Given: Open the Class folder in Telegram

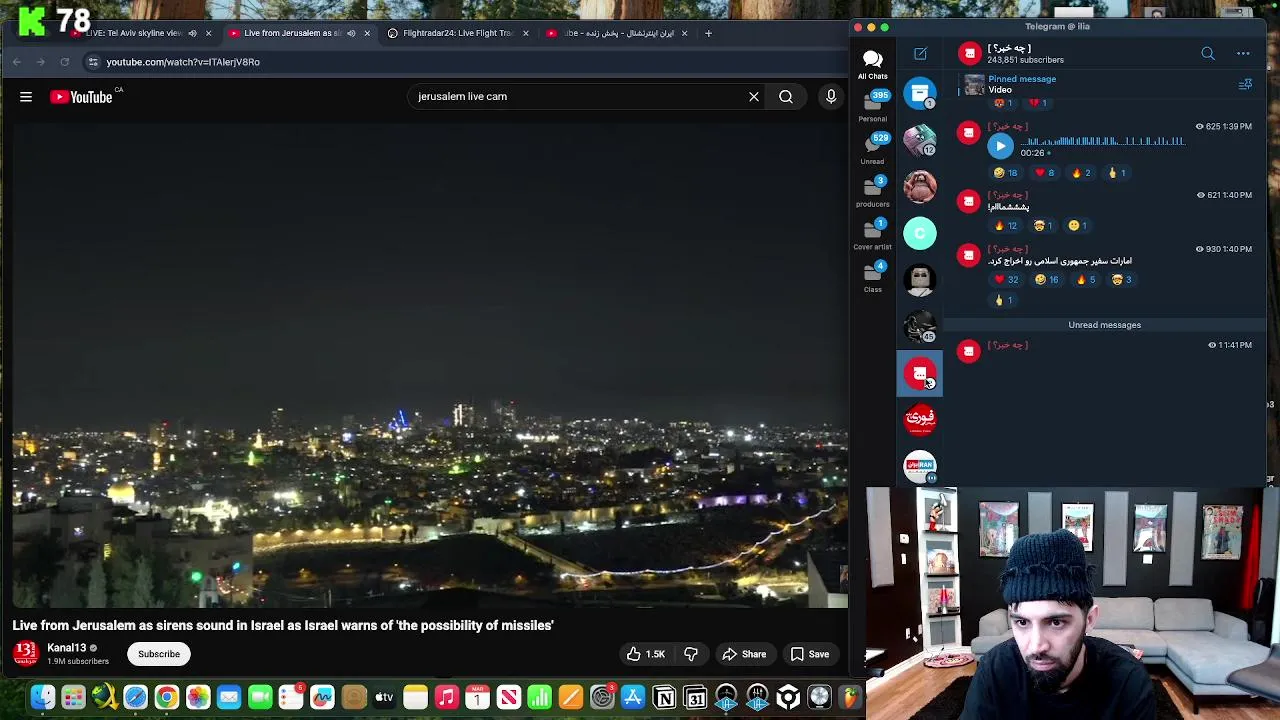Looking at the screenshot, I should [x=872, y=276].
